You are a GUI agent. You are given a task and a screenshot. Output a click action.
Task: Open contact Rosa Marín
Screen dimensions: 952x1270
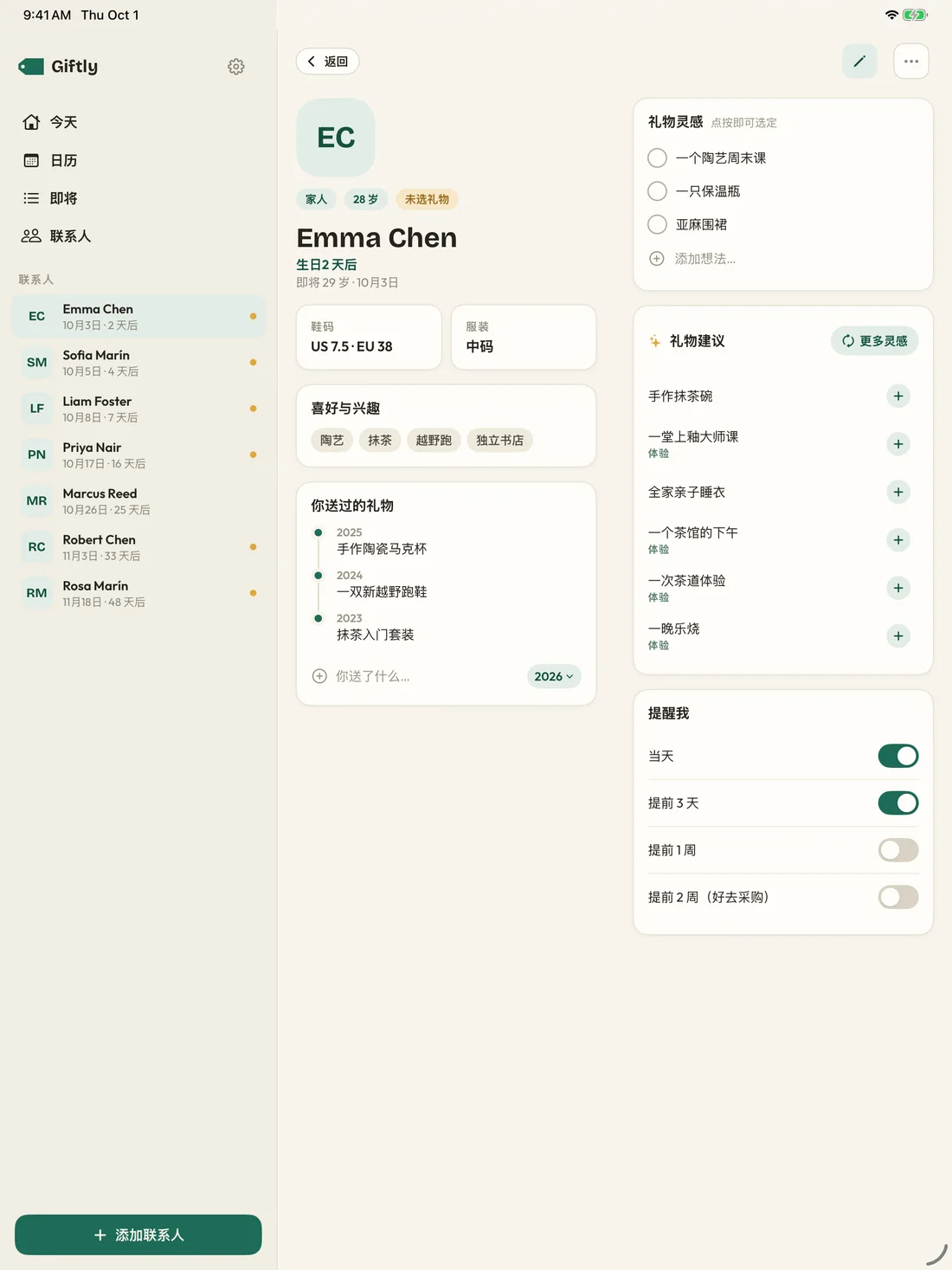138,593
